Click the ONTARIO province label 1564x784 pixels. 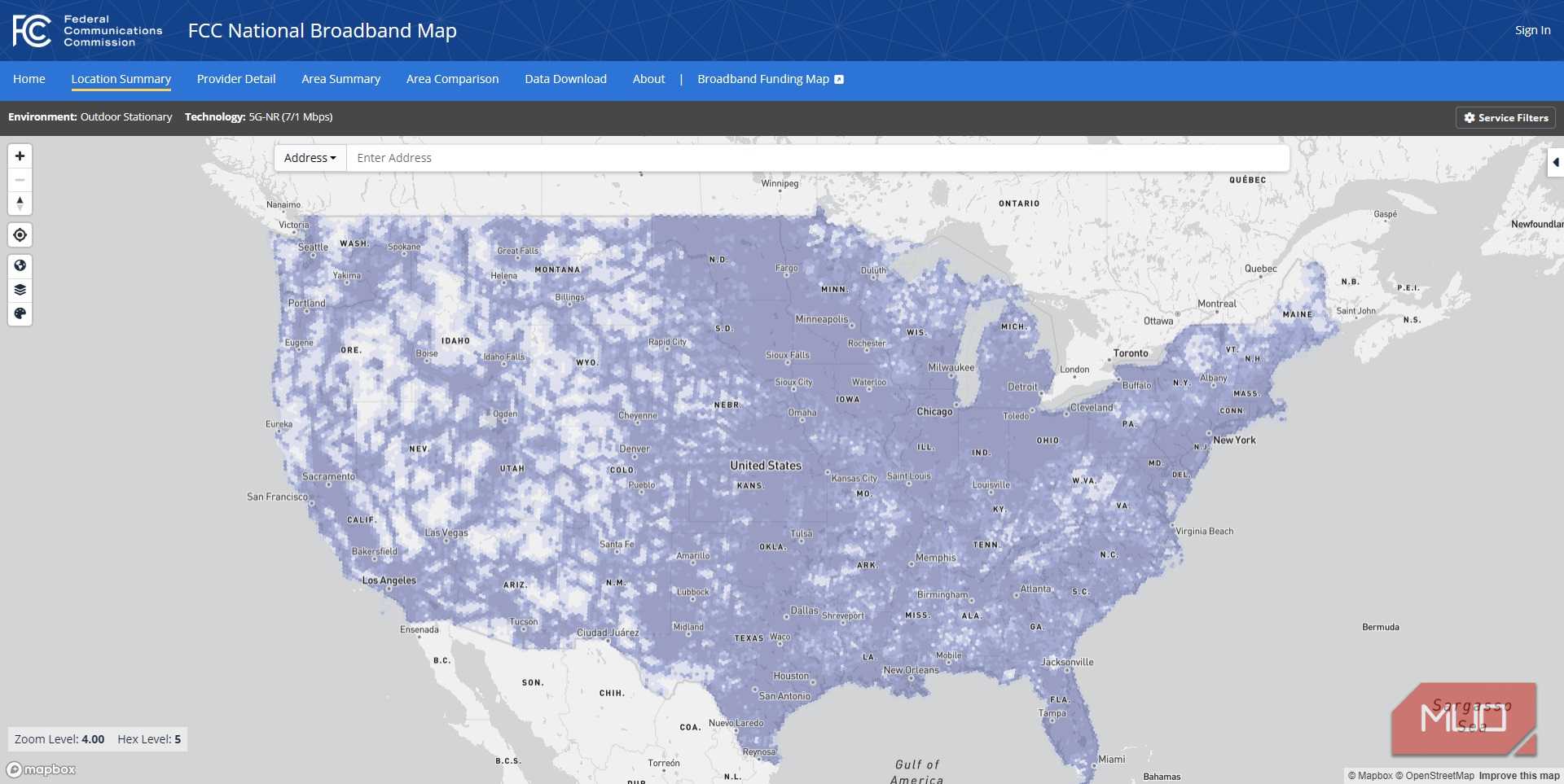tap(1019, 204)
